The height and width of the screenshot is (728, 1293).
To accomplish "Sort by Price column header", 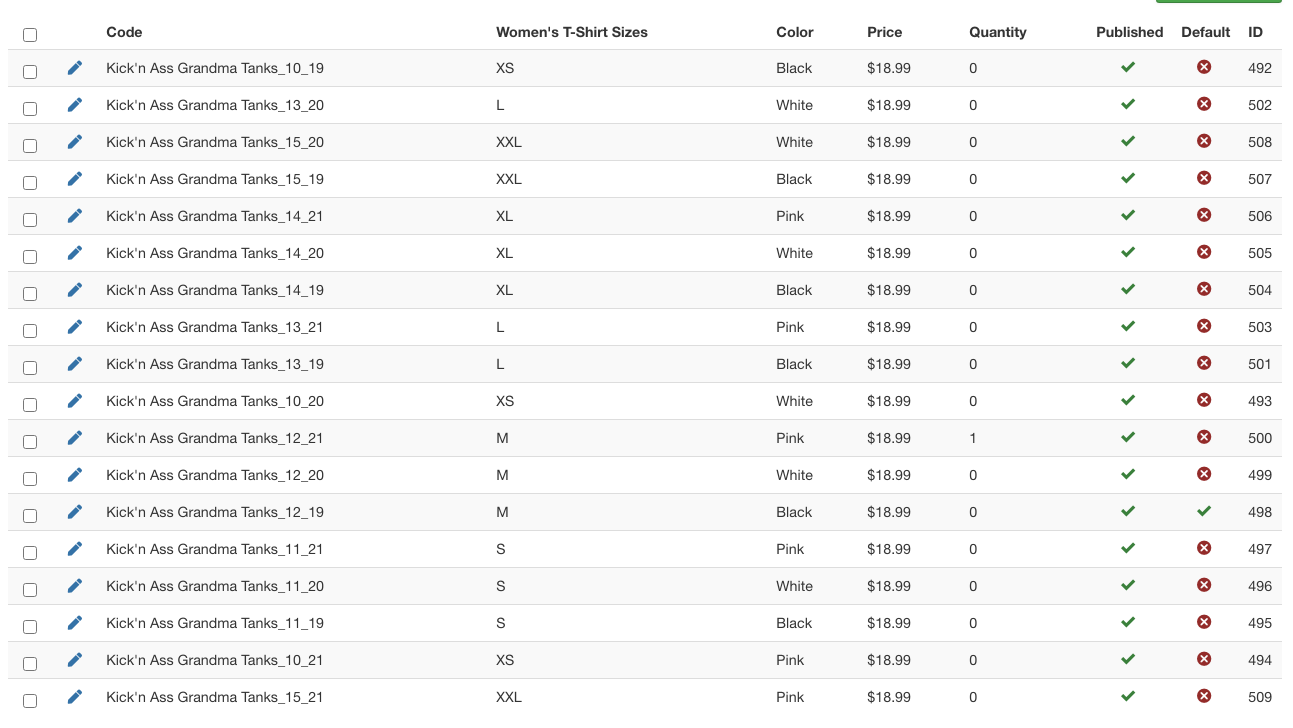I will [x=884, y=32].
